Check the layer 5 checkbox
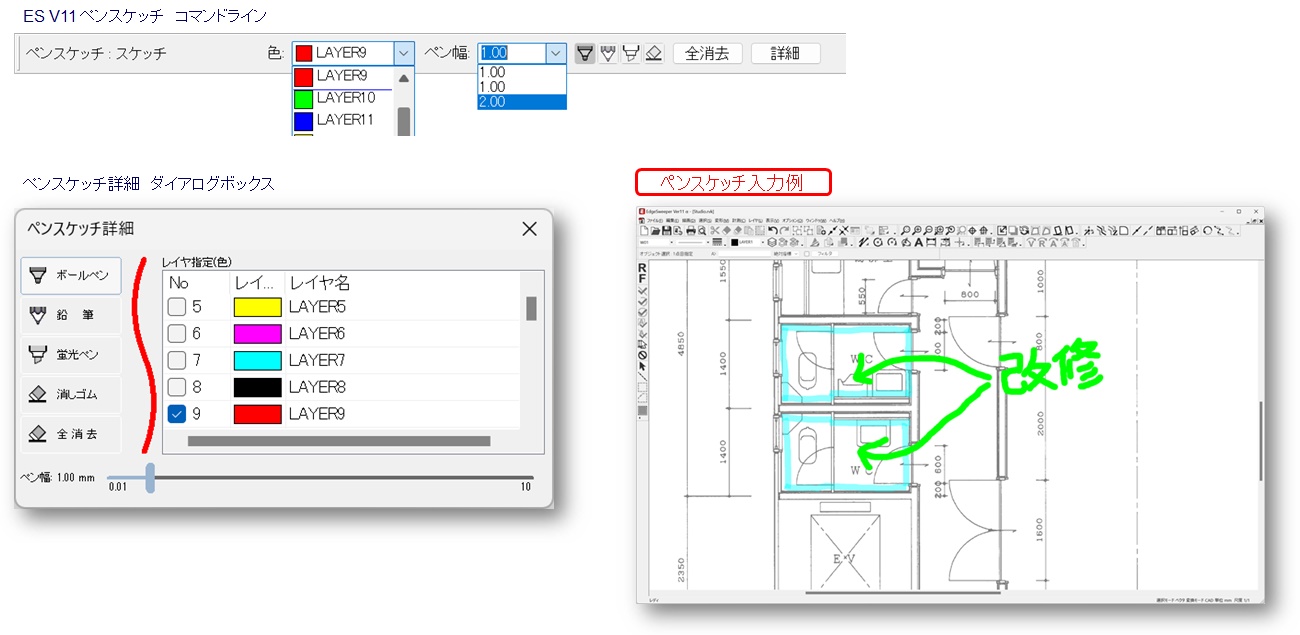 pyautogui.click(x=177, y=306)
